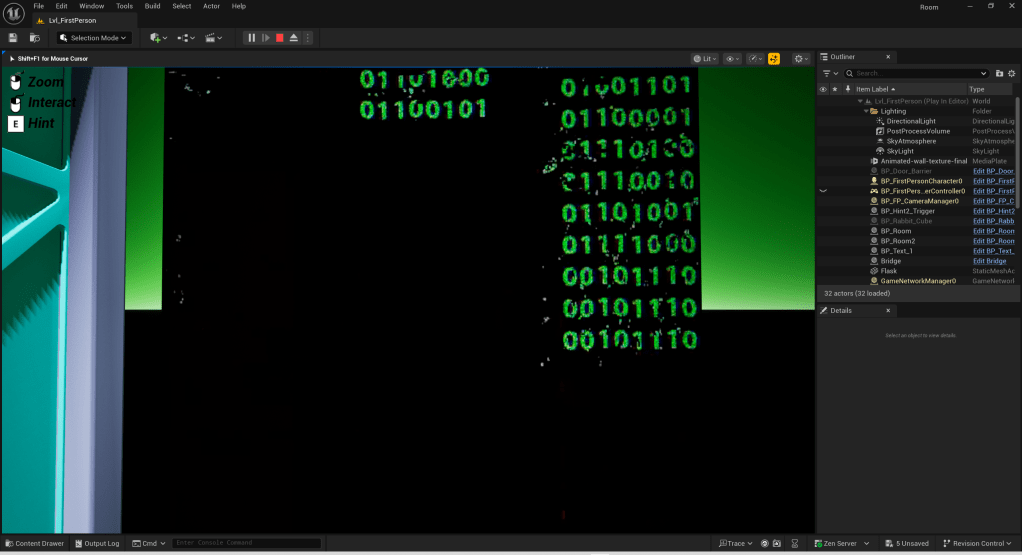The image size is (1022, 555).
Task: Click the pin column header in Outliner
Action: click(846, 89)
